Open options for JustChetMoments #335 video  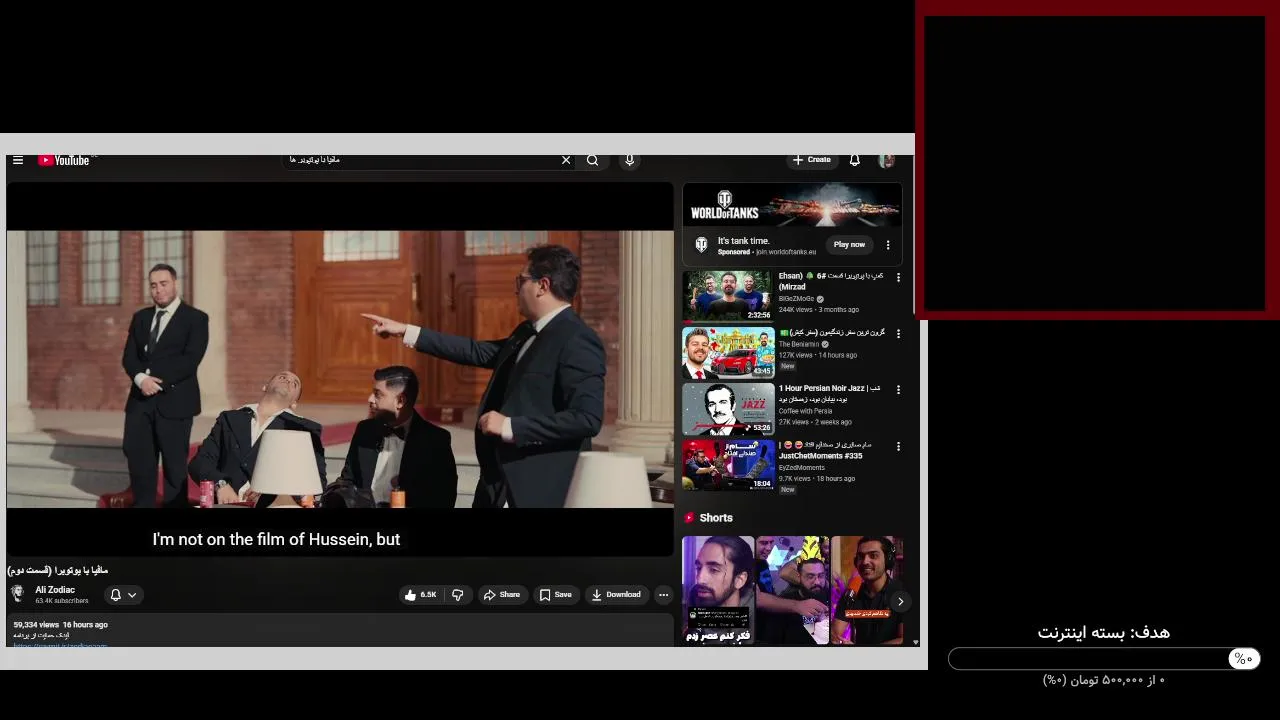(x=898, y=447)
